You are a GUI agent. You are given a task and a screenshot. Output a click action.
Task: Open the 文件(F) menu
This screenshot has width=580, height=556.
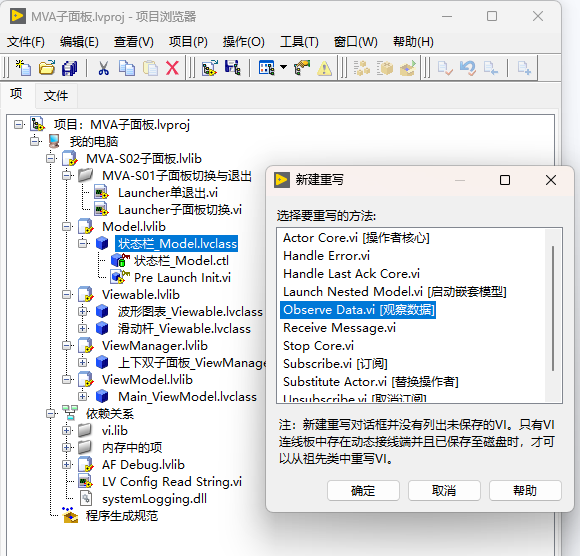(x=26, y=42)
